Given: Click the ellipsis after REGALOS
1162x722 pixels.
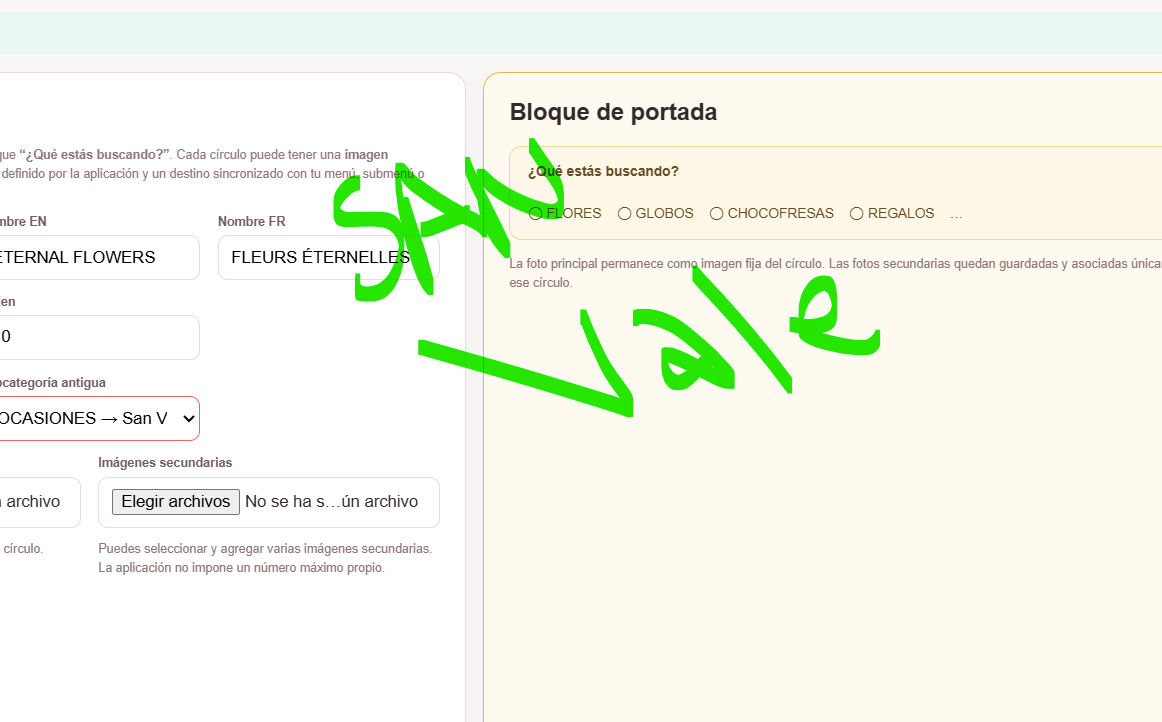Looking at the screenshot, I should pos(956,214).
